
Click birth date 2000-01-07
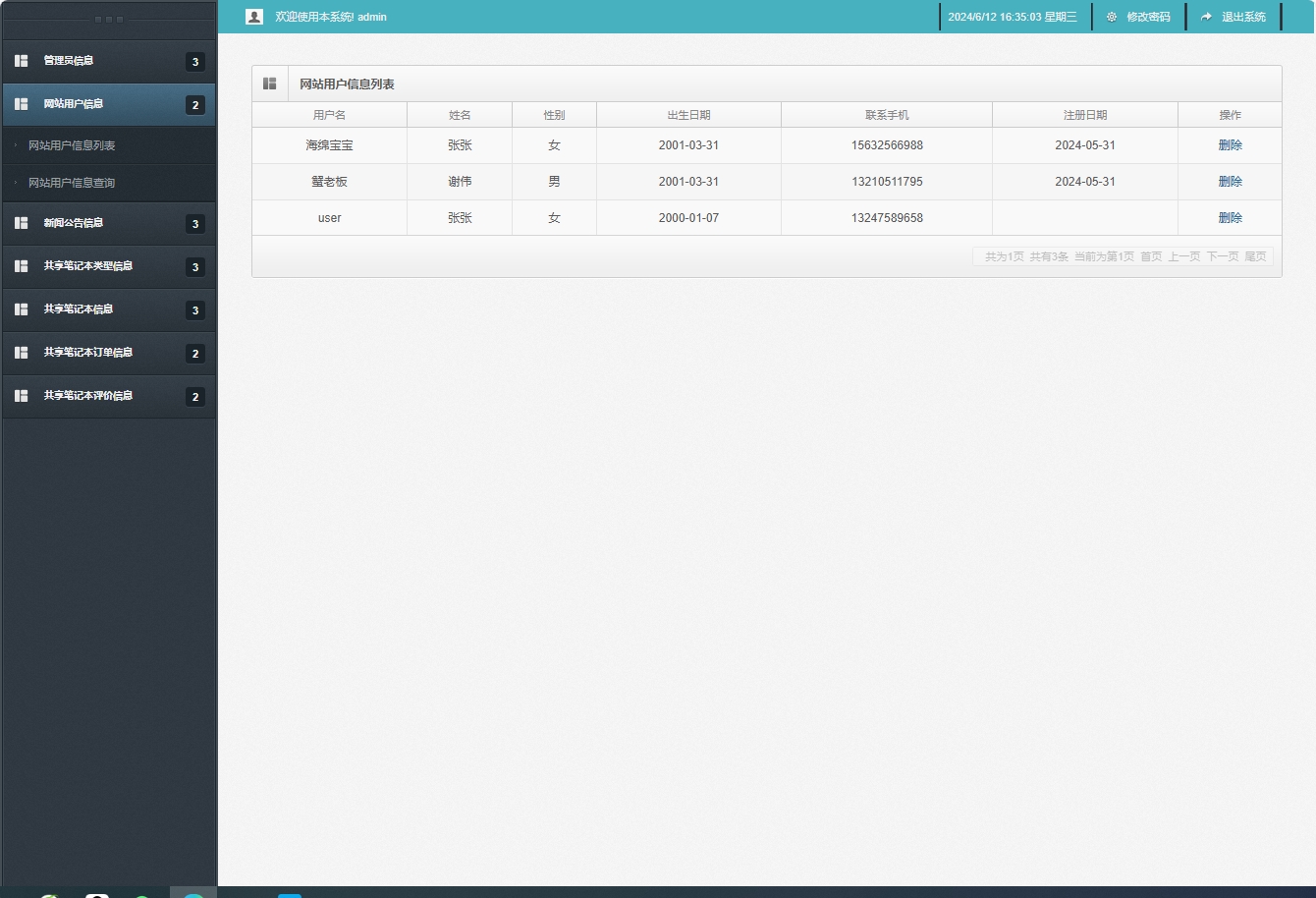point(688,218)
